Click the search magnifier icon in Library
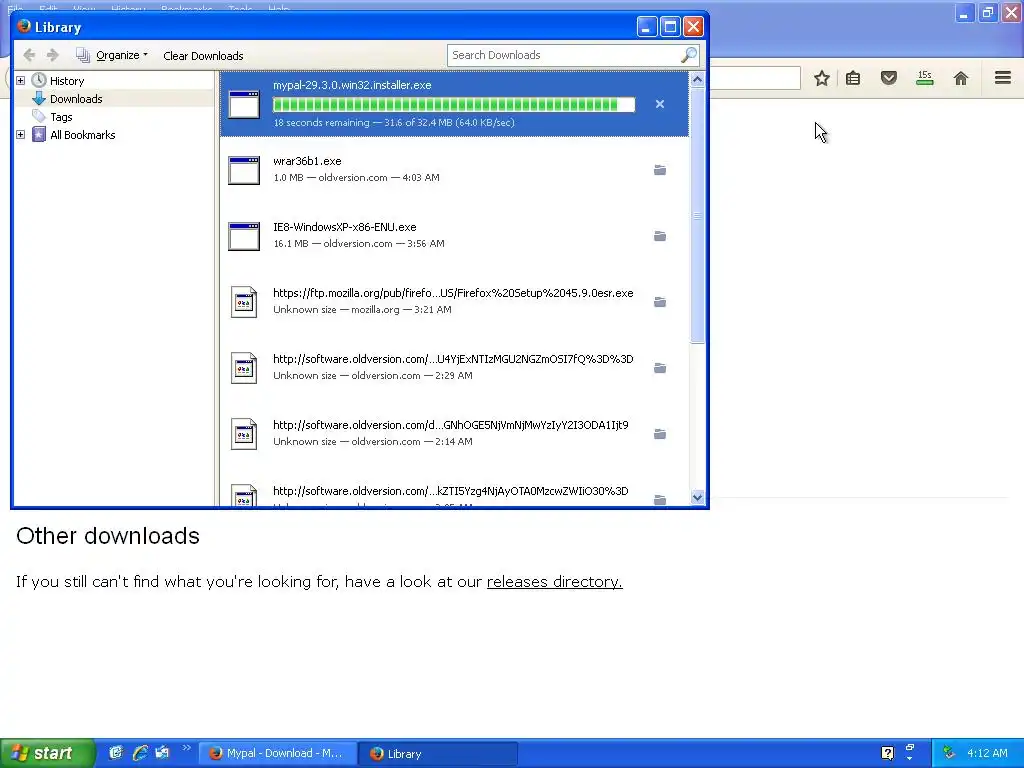Screen dimensions: 1024x768 [x=688, y=56]
